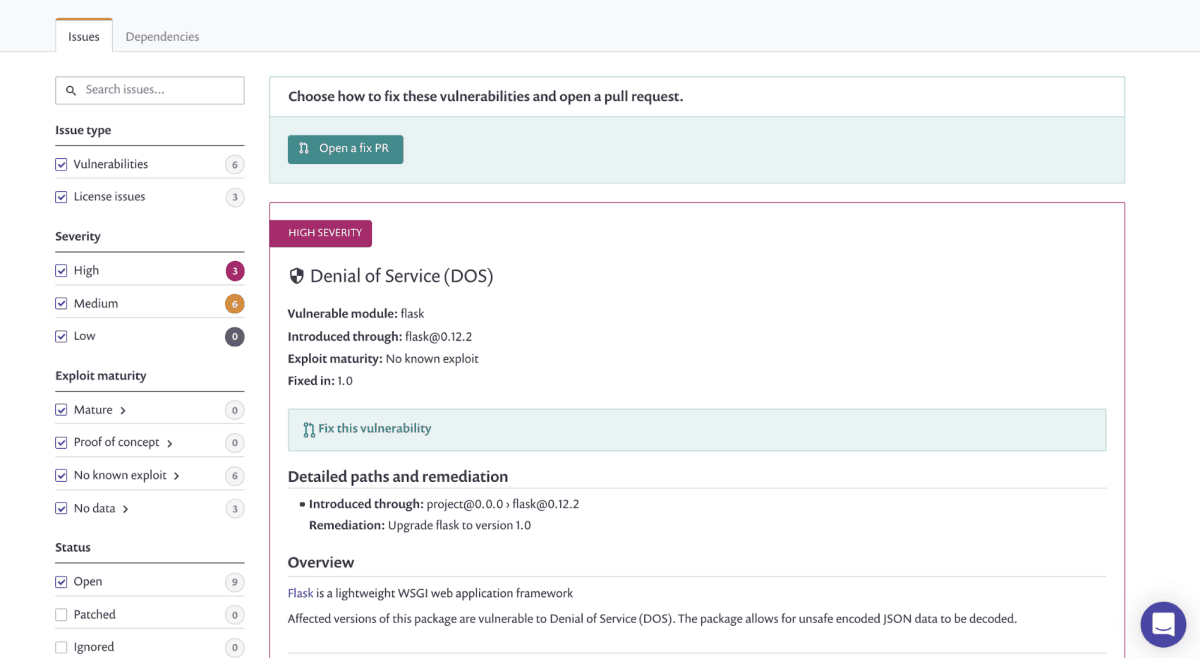
Task: Click the Affected versions description sentence
Action: click(652, 619)
